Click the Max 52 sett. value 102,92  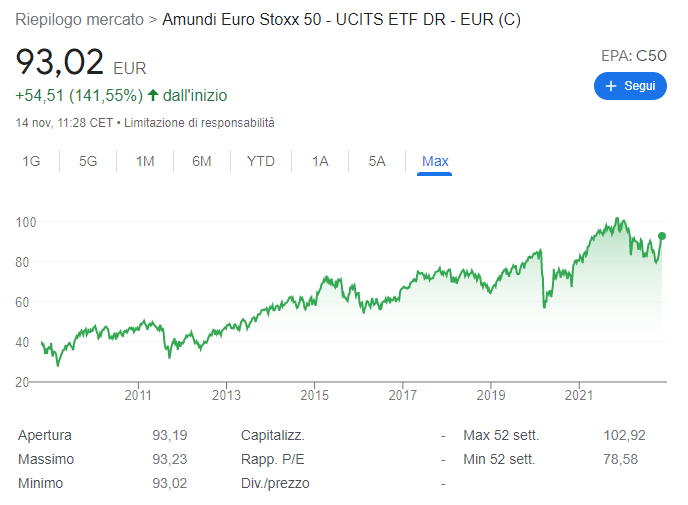pos(624,435)
